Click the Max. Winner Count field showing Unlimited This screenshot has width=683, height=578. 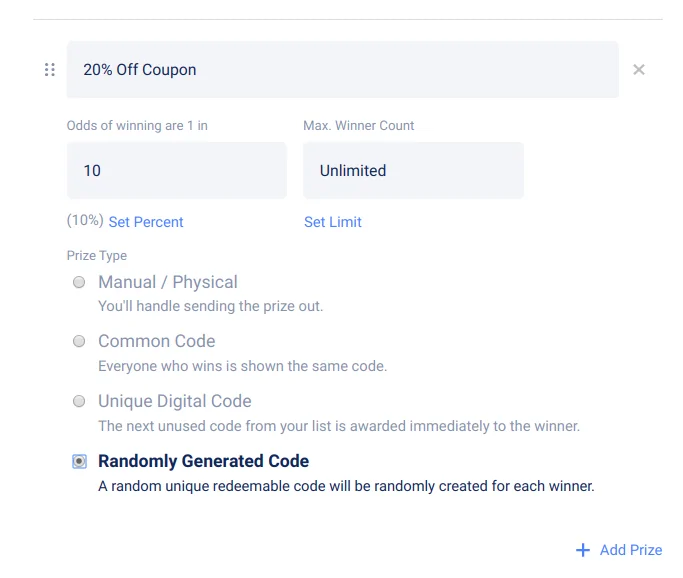pos(412,171)
